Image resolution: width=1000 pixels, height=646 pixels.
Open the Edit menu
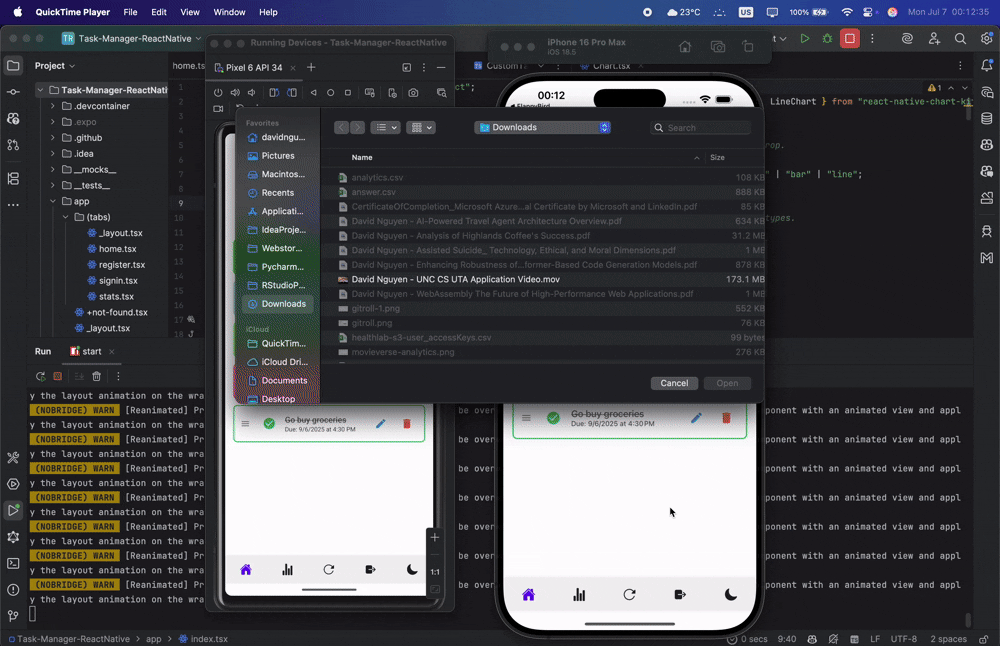159,12
